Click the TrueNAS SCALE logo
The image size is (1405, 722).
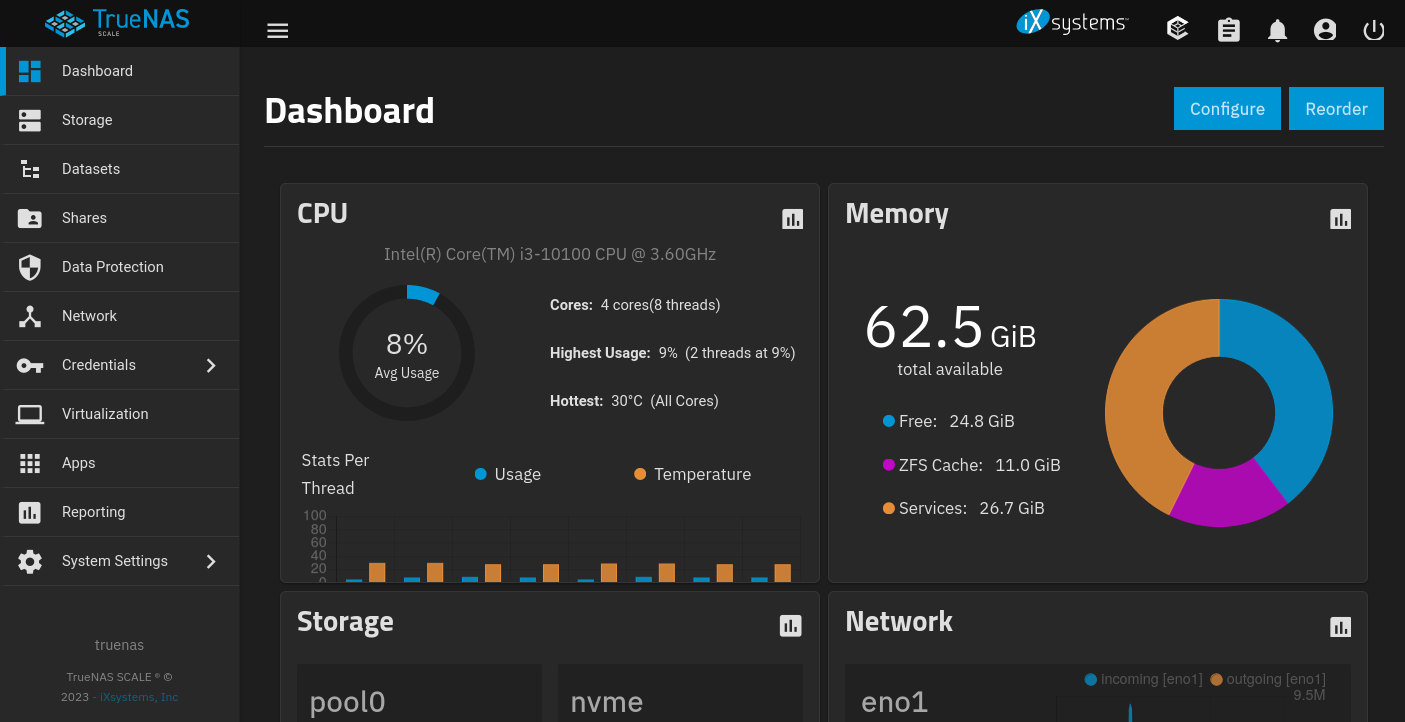click(118, 22)
